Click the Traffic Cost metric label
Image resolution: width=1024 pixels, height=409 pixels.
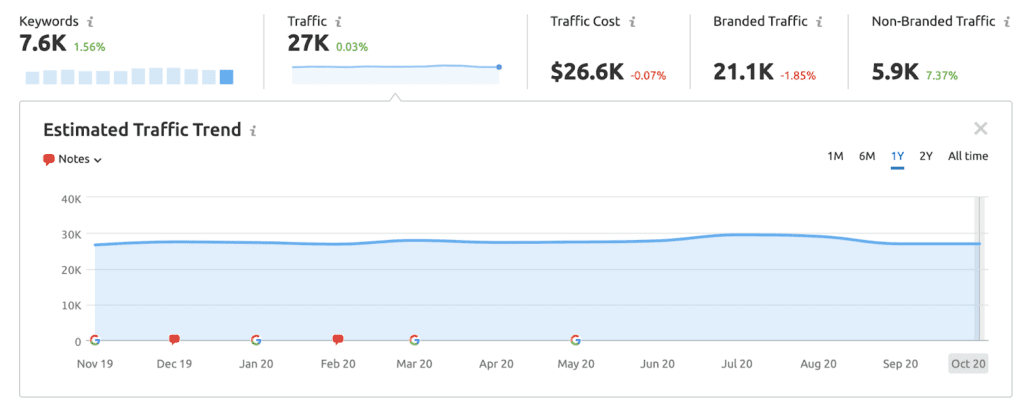[585, 22]
